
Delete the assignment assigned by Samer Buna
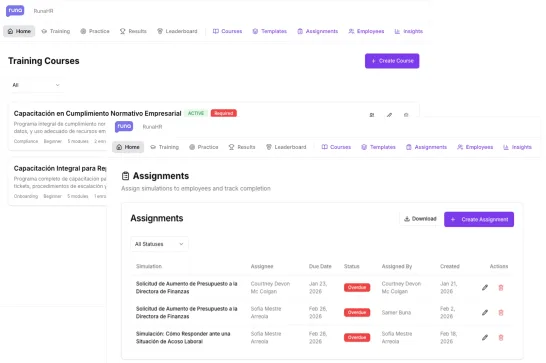point(501,313)
